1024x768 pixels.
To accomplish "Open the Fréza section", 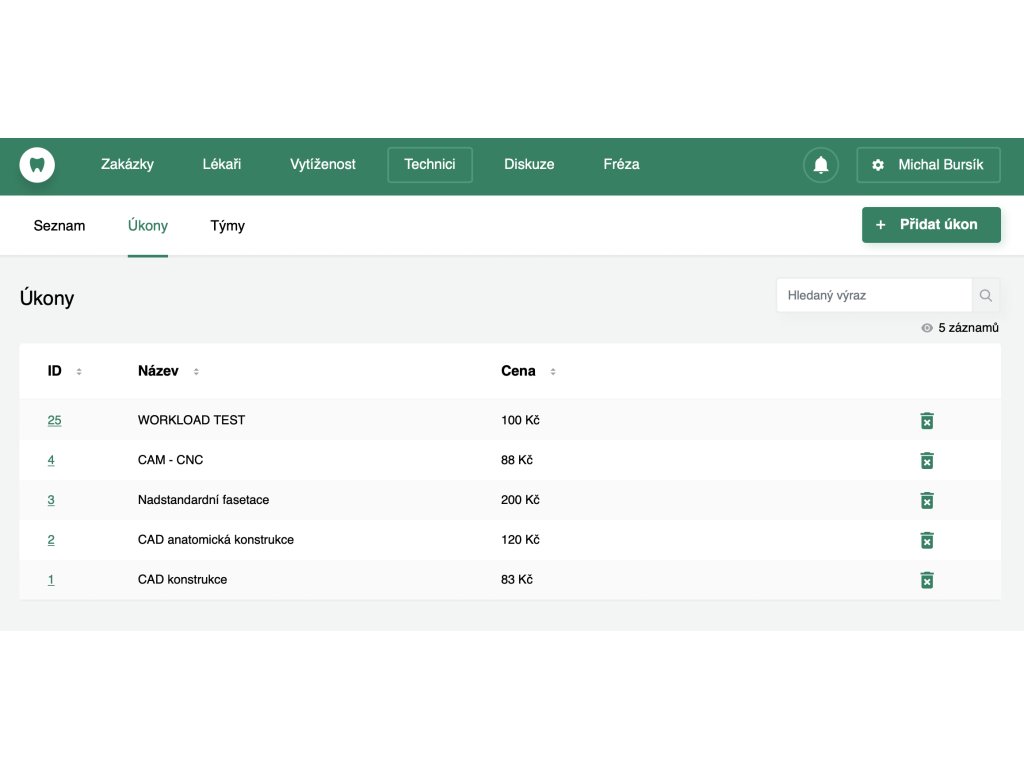I will point(621,165).
